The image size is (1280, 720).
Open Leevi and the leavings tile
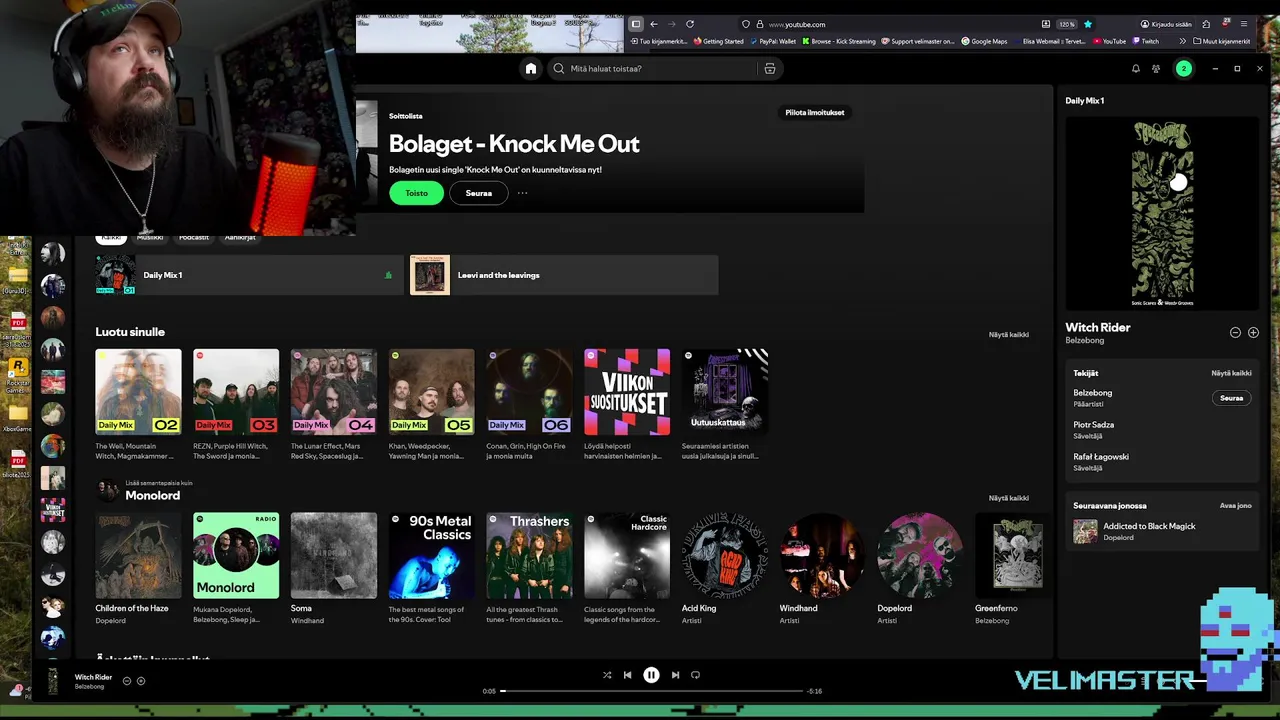coord(564,275)
